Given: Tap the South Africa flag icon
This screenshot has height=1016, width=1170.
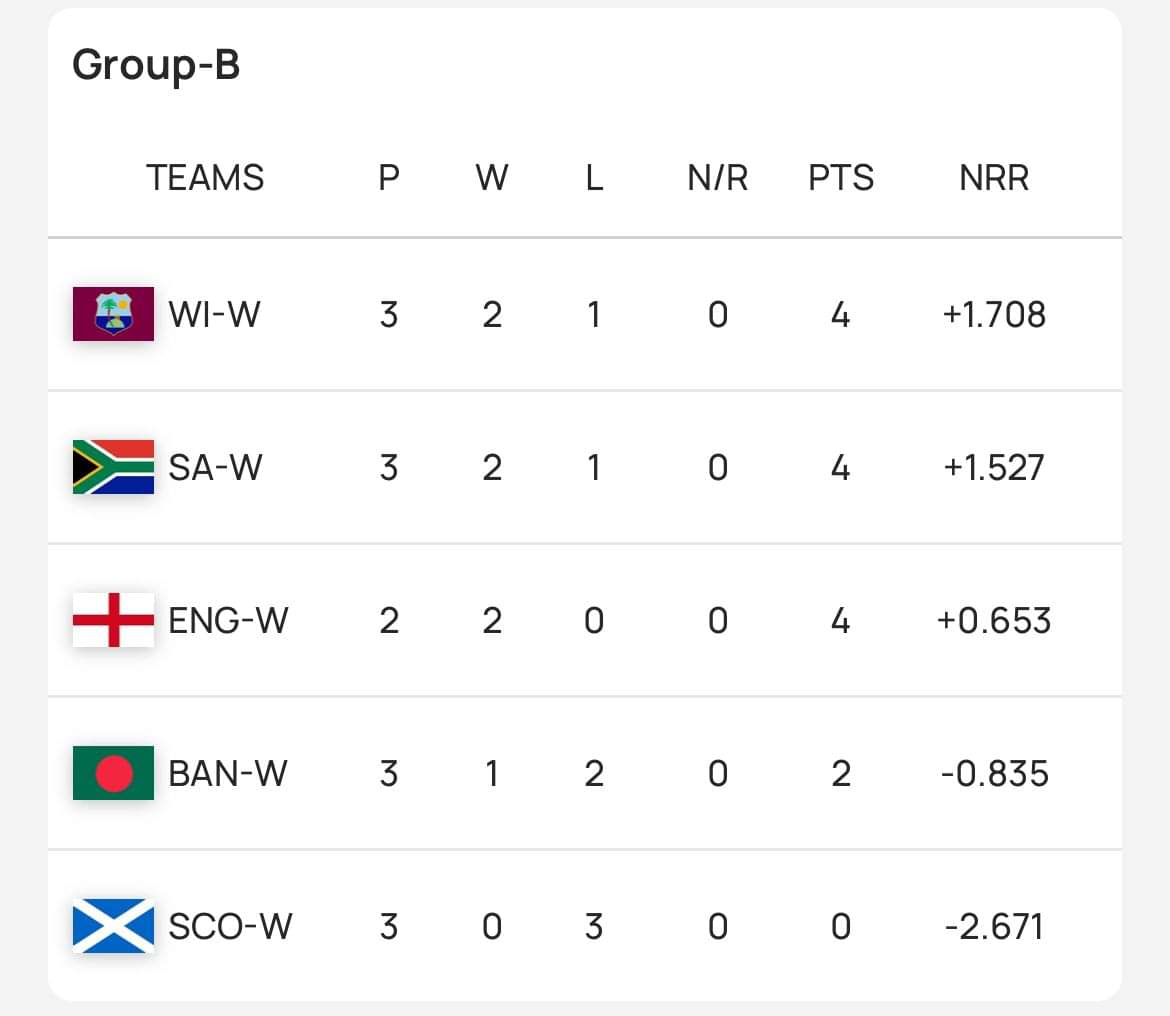Looking at the screenshot, I should point(113,467).
